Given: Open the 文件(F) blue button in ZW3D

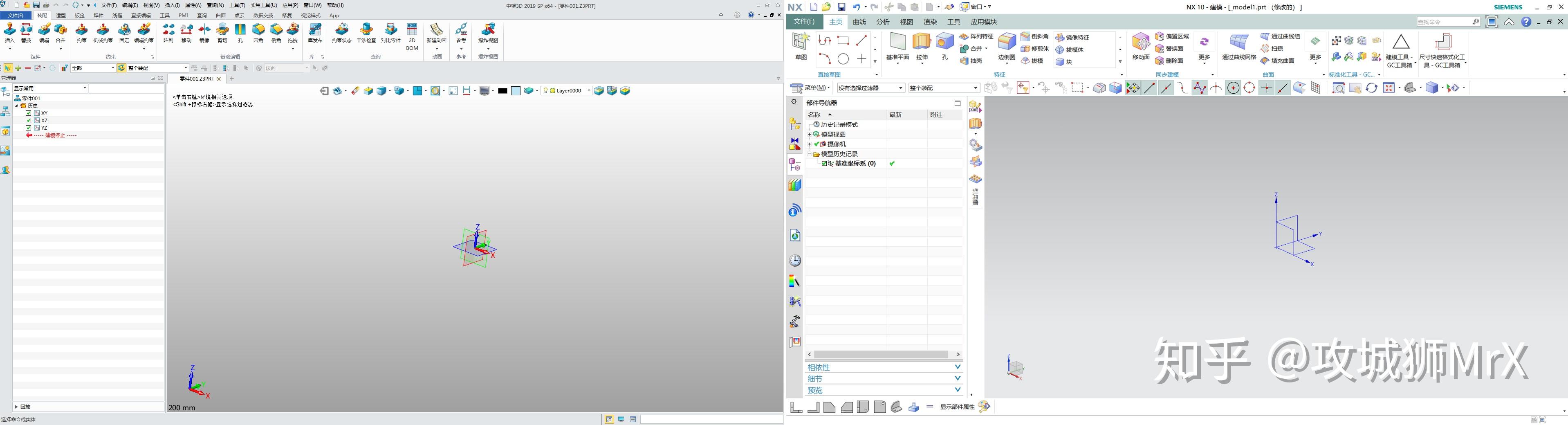Looking at the screenshot, I should tap(15, 16).
